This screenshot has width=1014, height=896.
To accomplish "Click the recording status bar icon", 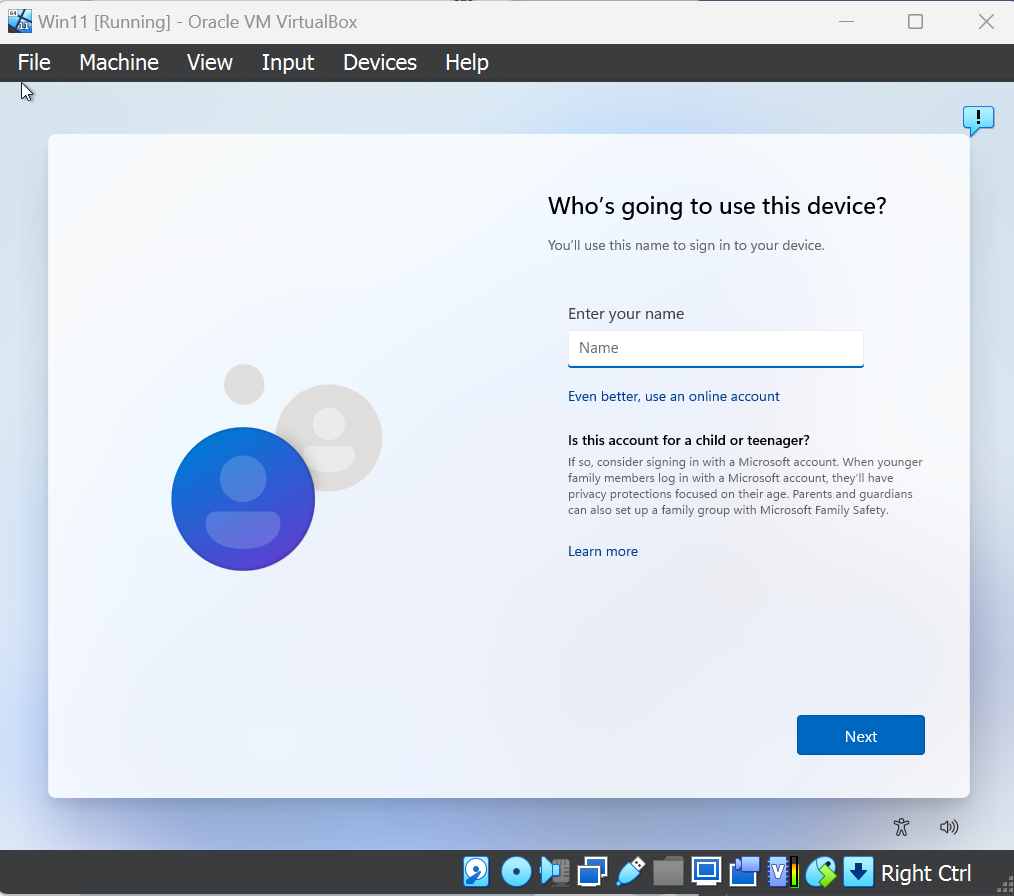I will [744, 872].
